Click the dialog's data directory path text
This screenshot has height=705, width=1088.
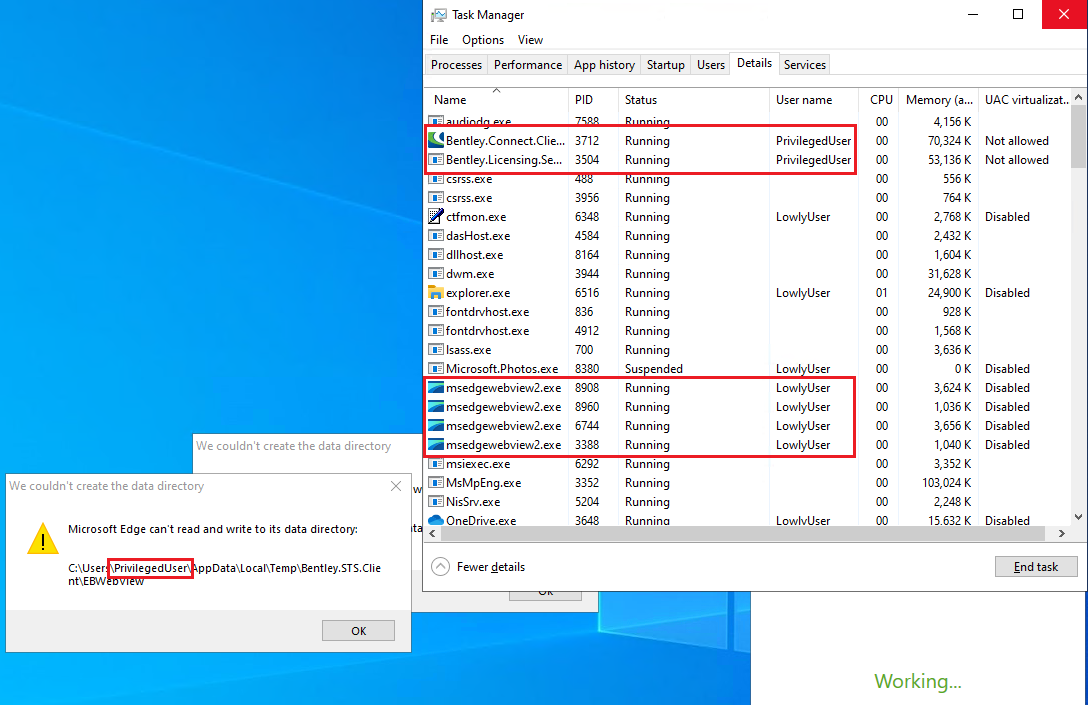[224, 574]
